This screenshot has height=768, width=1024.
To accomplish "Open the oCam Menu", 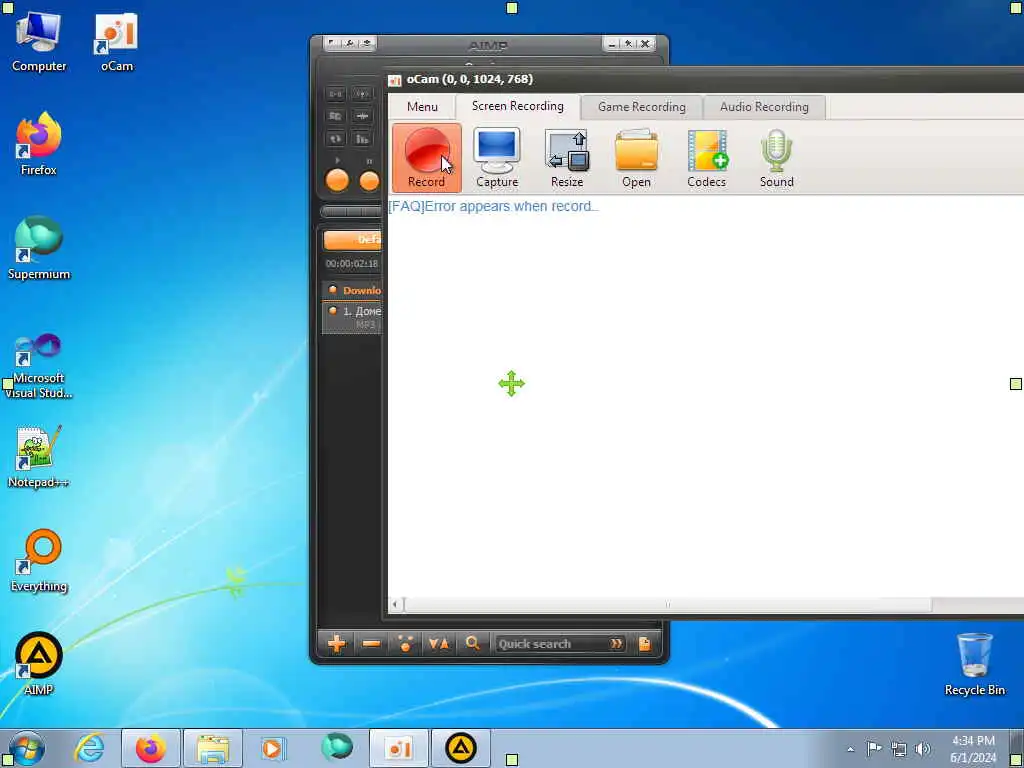I will click(422, 106).
